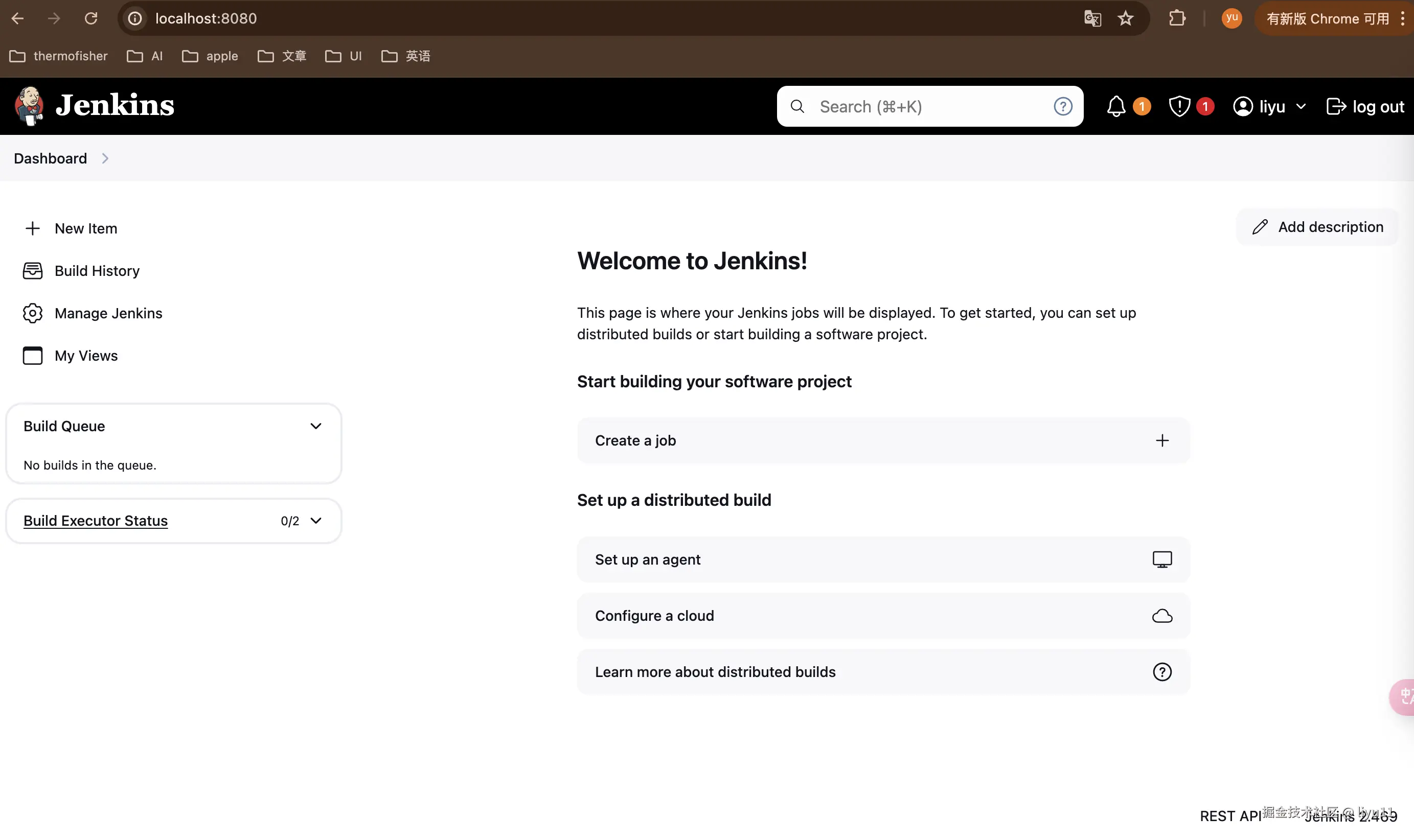Expand the Build Executor Status chevron
1414x840 pixels.
[x=315, y=521]
